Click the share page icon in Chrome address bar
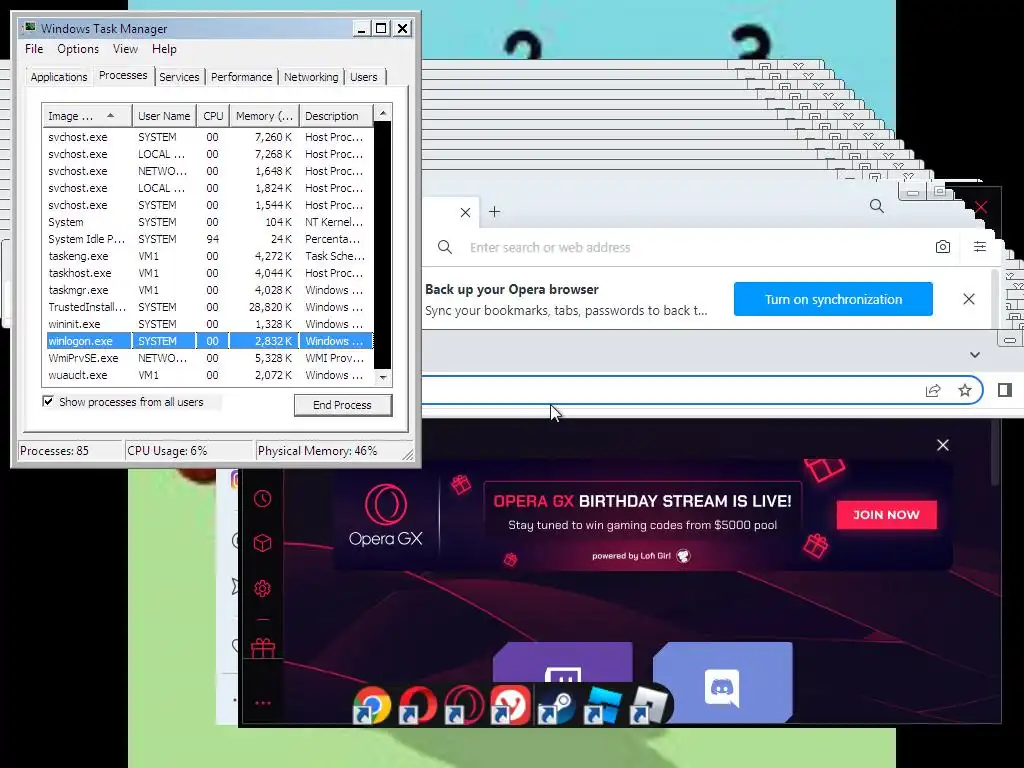Screen dimensions: 1024x768 coord(933,391)
